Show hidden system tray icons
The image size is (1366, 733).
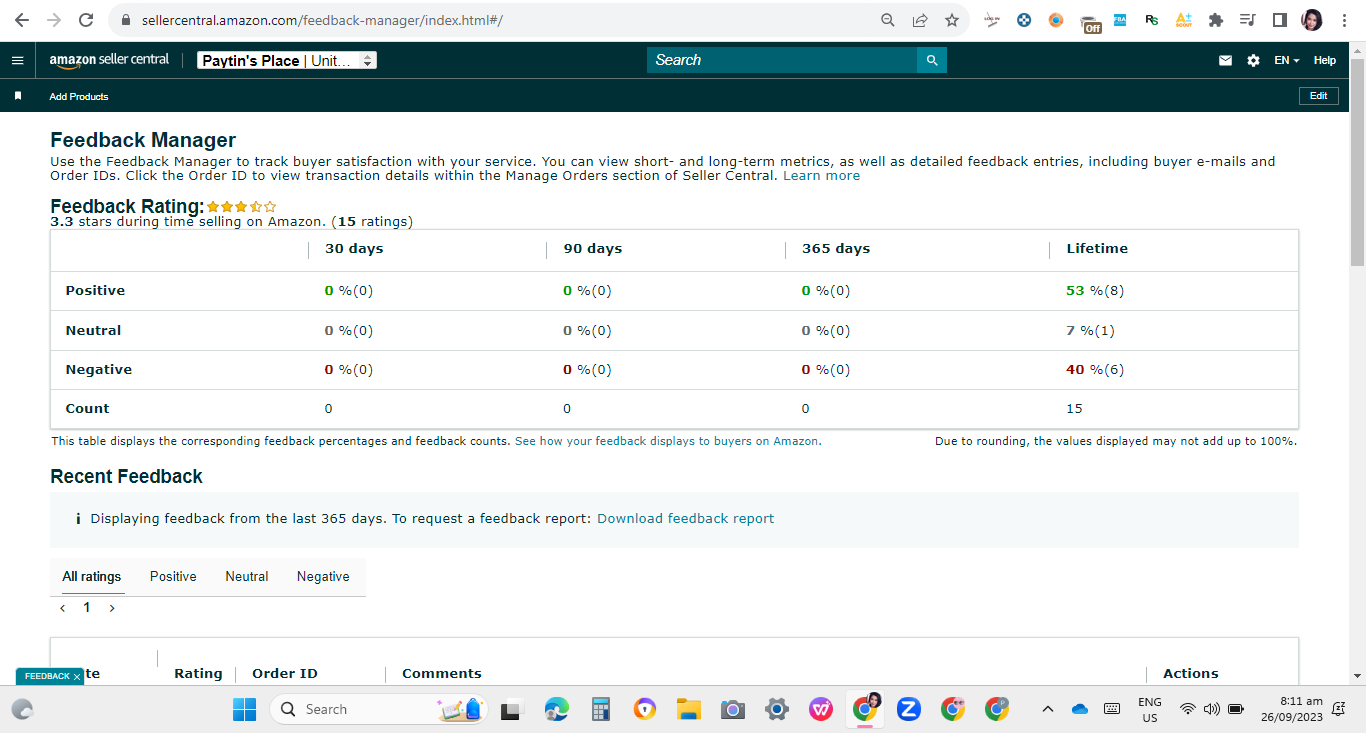click(1047, 709)
